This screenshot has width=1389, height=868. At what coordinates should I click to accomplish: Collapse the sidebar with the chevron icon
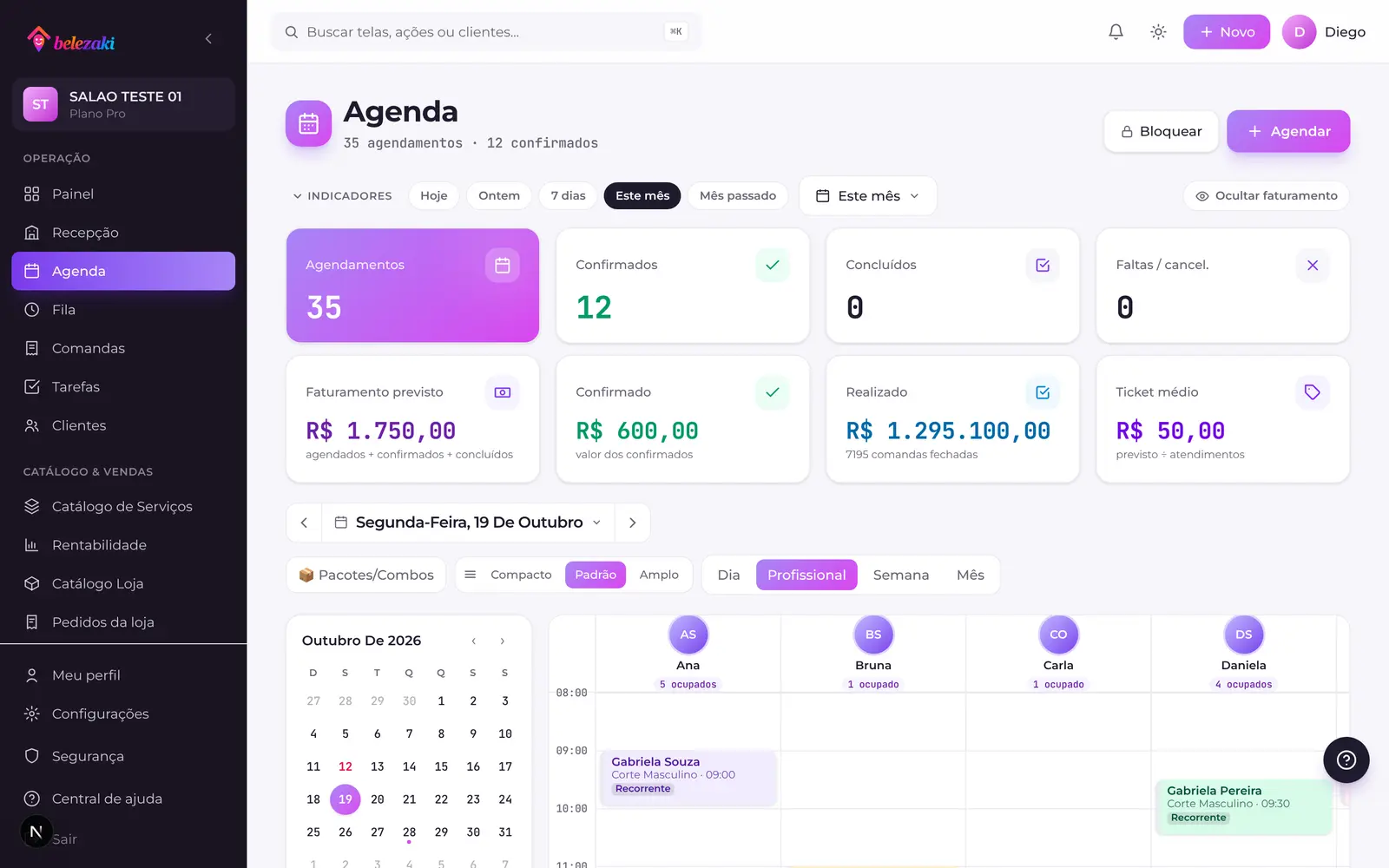pos(208,38)
